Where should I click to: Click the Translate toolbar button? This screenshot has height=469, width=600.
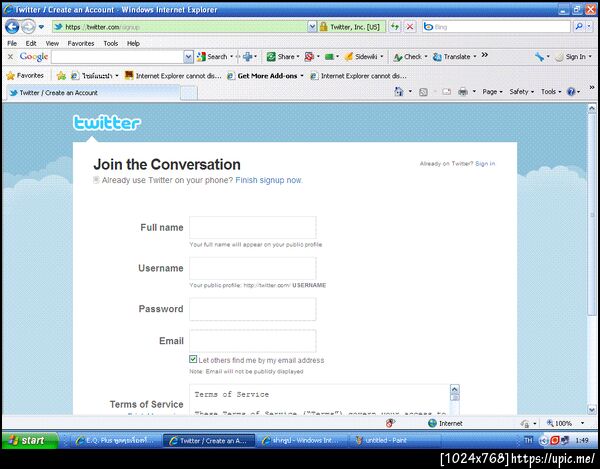tap(452, 57)
